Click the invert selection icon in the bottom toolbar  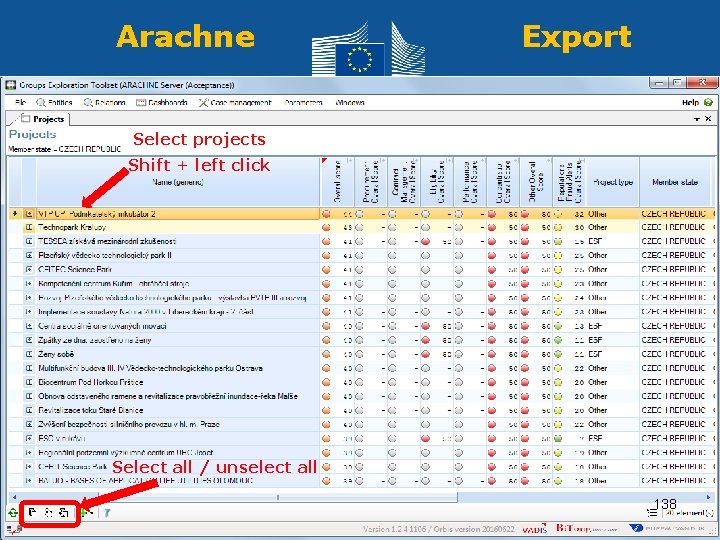(x=64, y=512)
